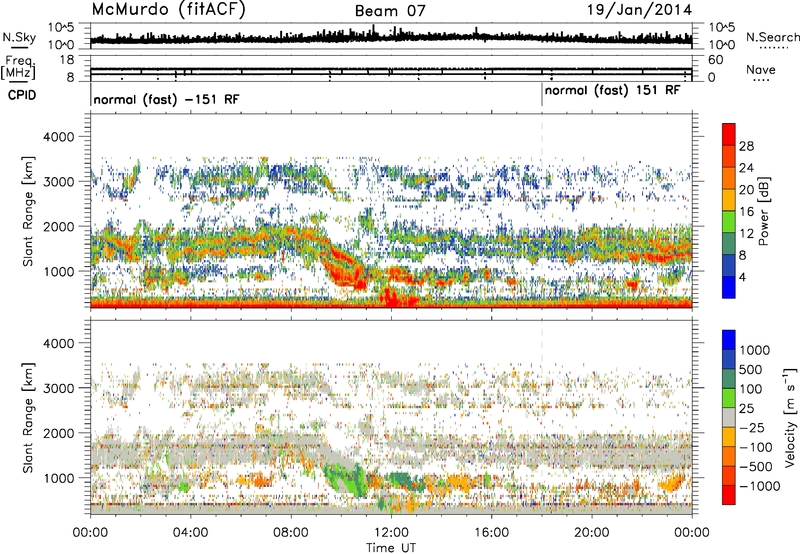Screen dimensions: 800x554
Task: Click the '2000' tick on velocity panel
Action: [58, 433]
